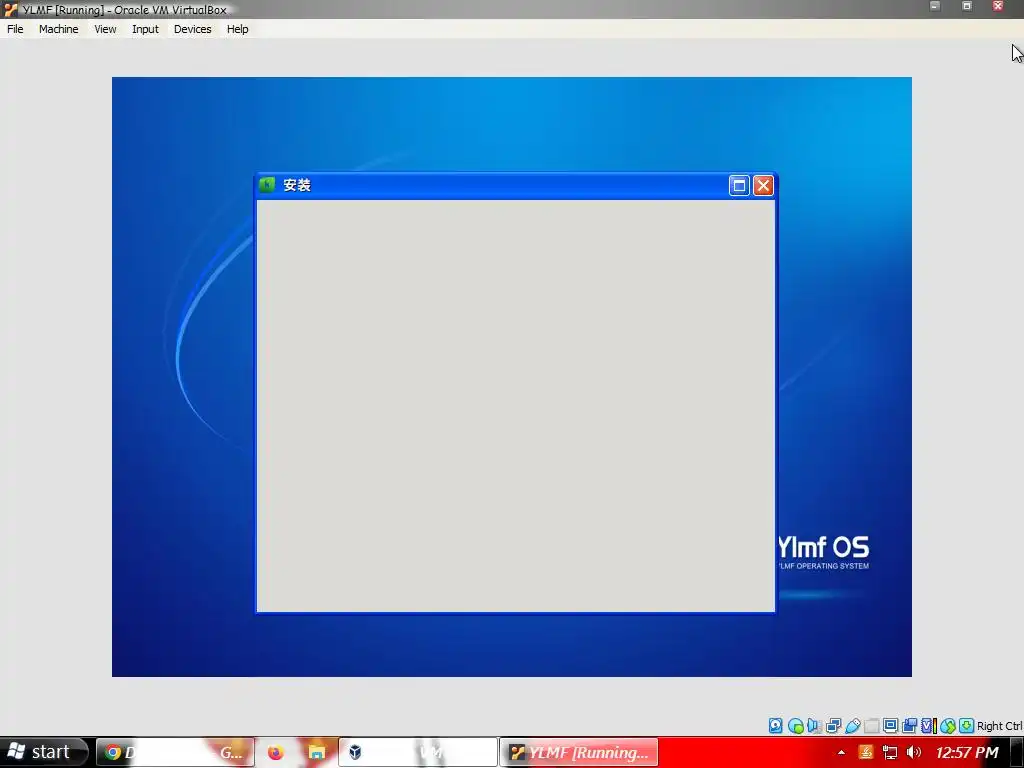Maximize the 安装 installer window
Viewport: 1024px width, 768px height.
click(x=739, y=185)
